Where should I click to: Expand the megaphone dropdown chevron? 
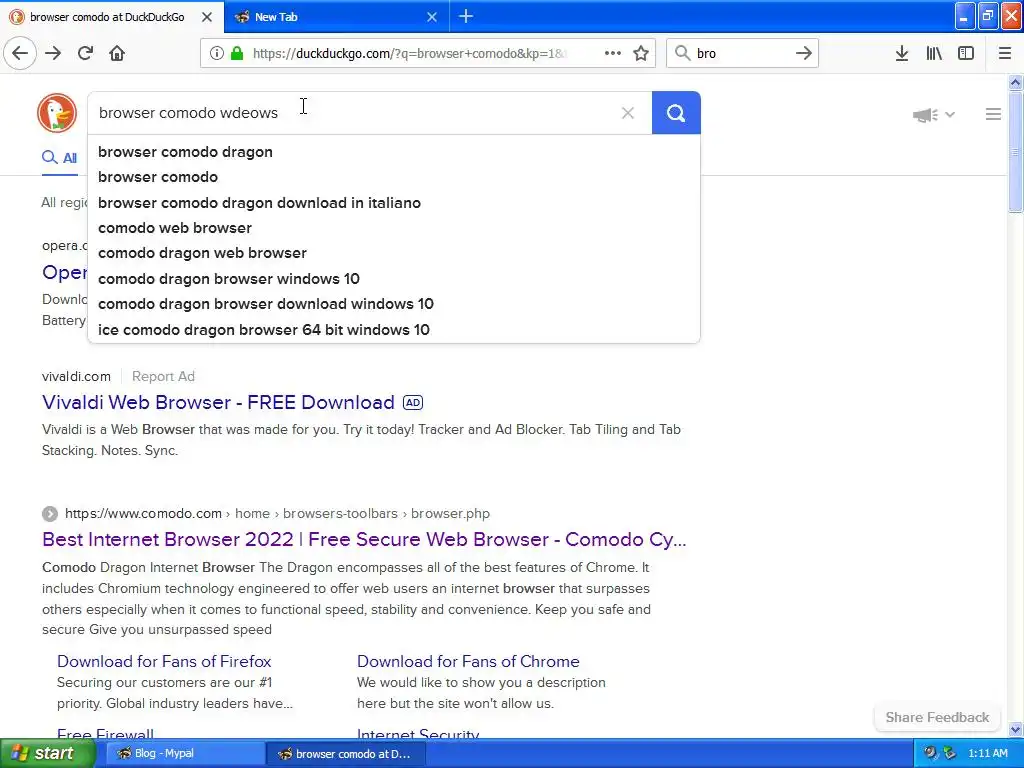point(950,115)
